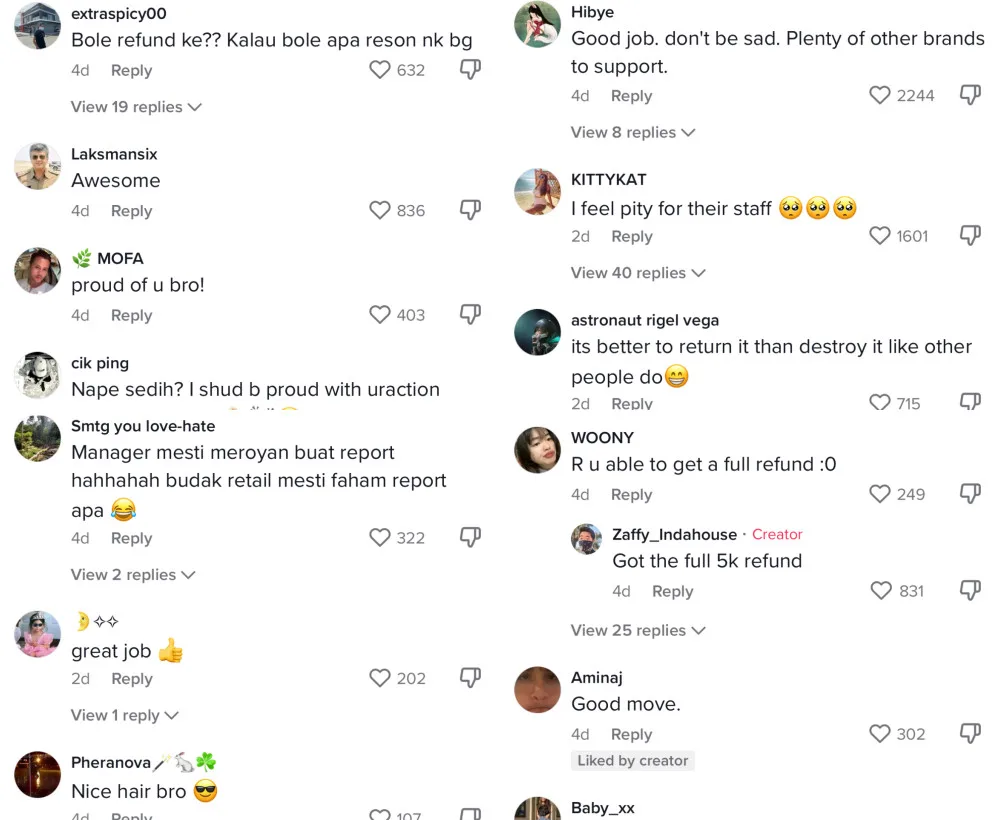The height and width of the screenshot is (820, 1000).
Task: Dislike Laksmansix's Awesome comment
Action: pos(470,210)
